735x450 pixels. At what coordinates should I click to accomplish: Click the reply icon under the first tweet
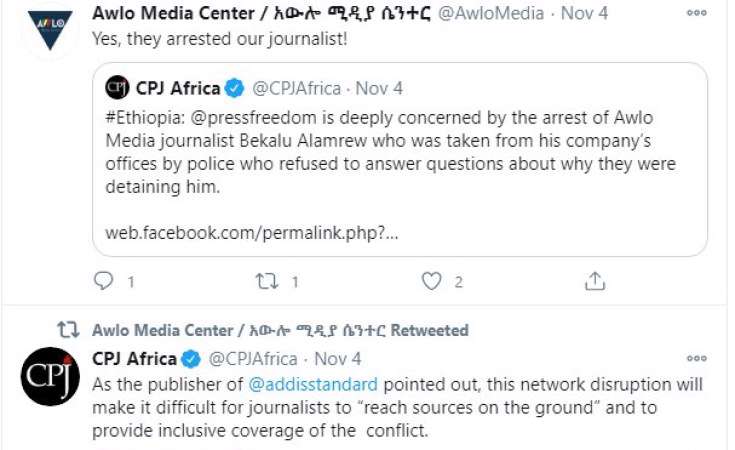(x=103, y=281)
